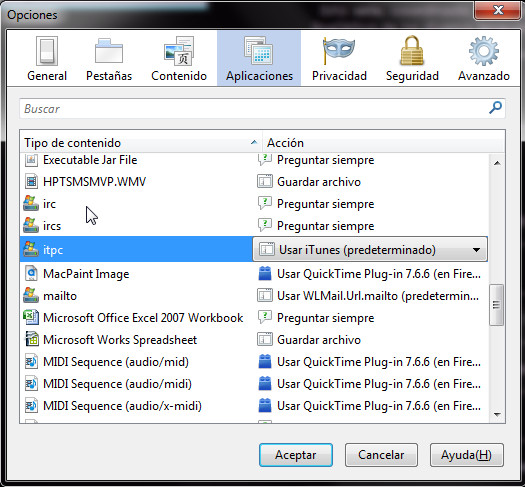Click the mailto protocol icon

coord(30,296)
